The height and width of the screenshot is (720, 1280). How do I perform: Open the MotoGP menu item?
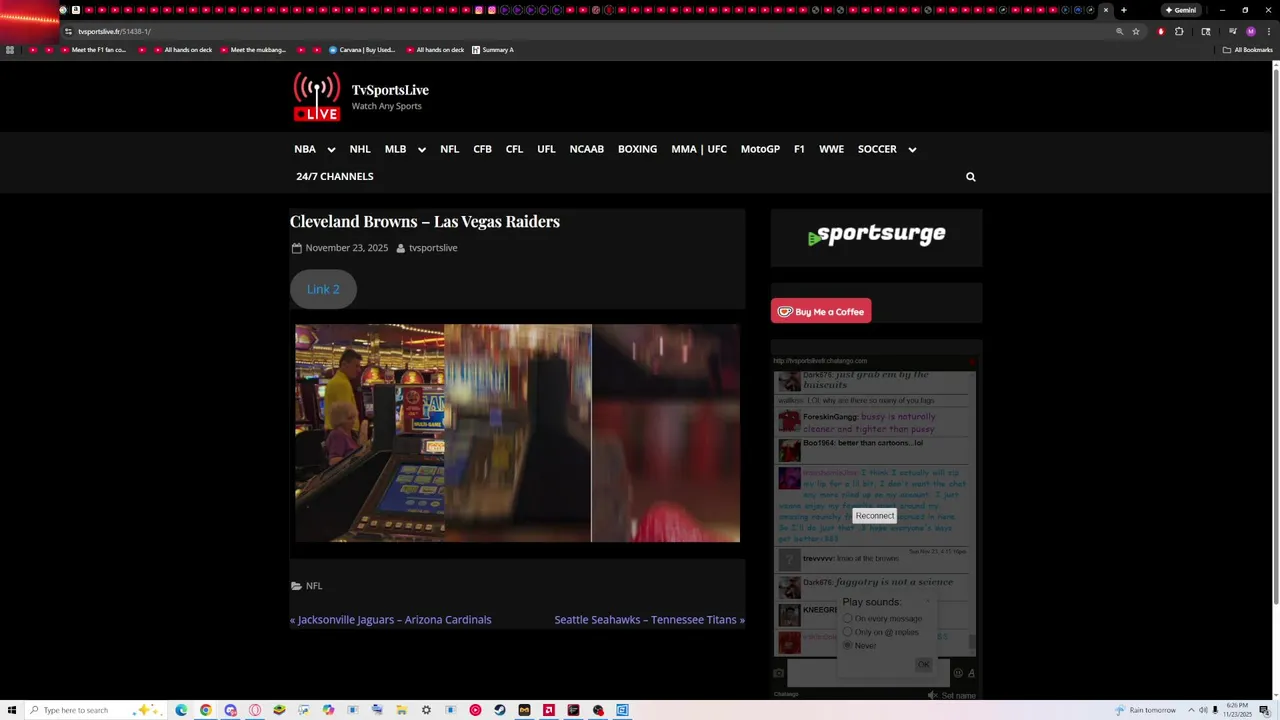tap(760, 149)
